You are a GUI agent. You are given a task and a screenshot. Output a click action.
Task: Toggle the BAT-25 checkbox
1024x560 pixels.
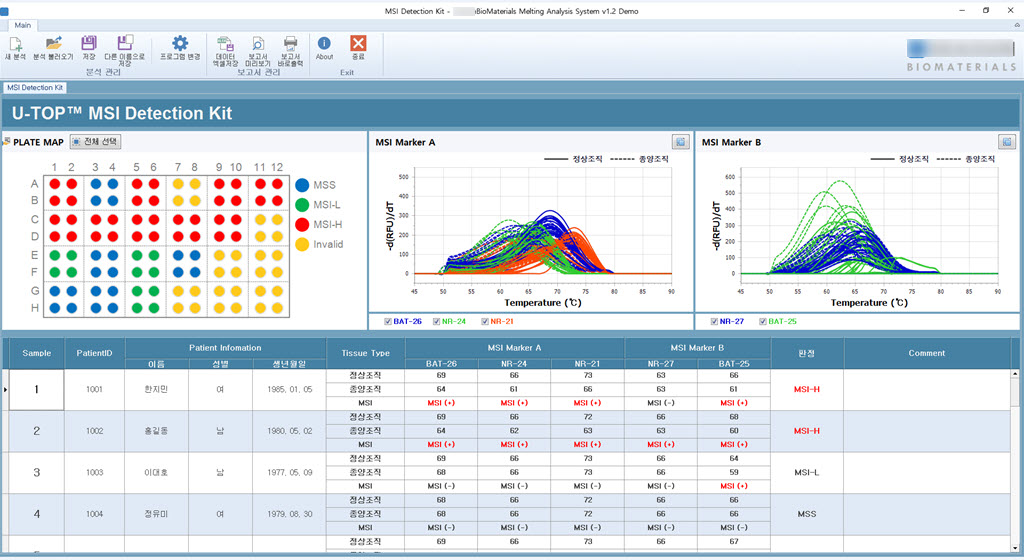tap(762, 321)
